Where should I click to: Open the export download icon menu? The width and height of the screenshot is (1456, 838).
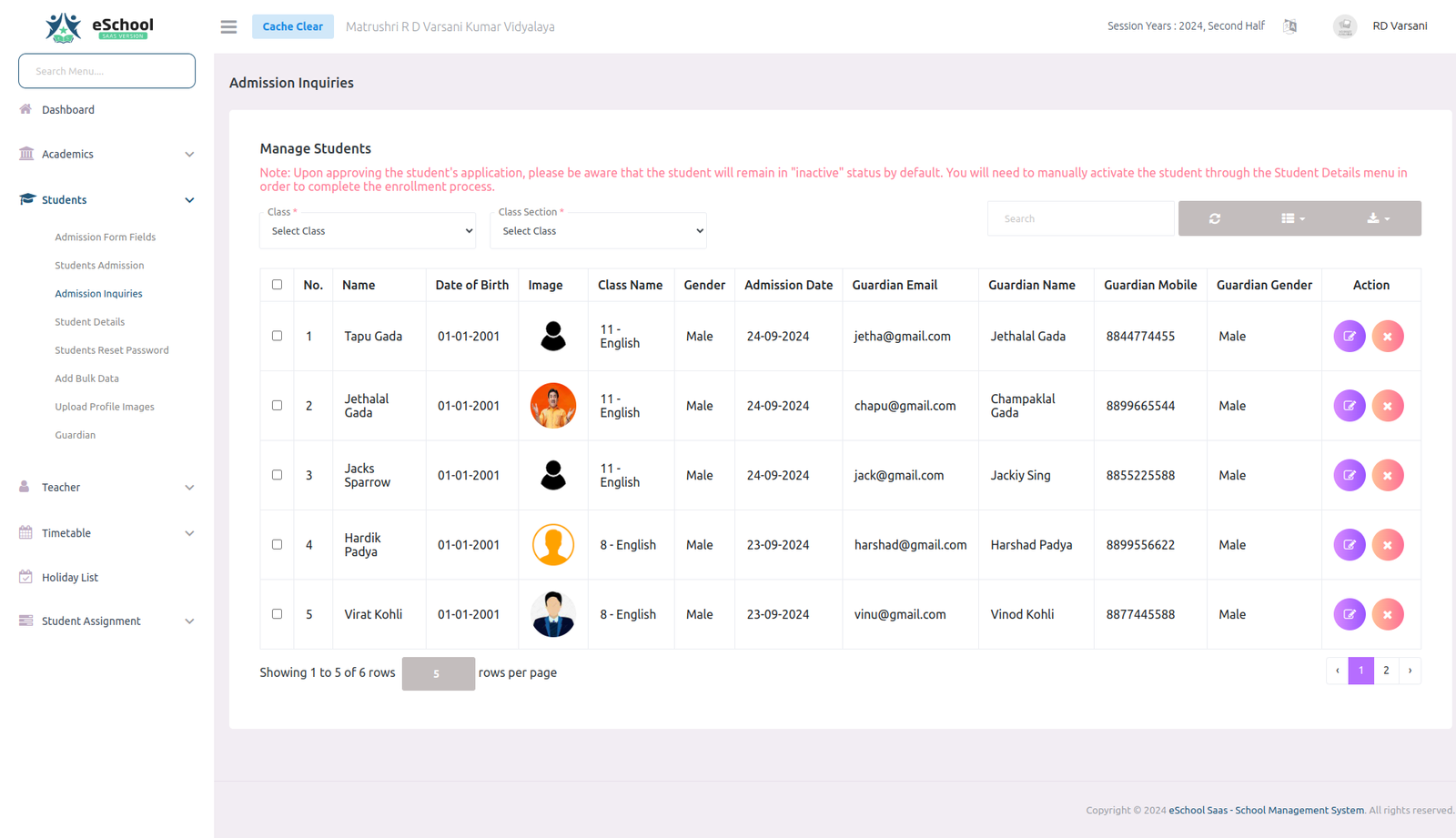[1378, 218]
